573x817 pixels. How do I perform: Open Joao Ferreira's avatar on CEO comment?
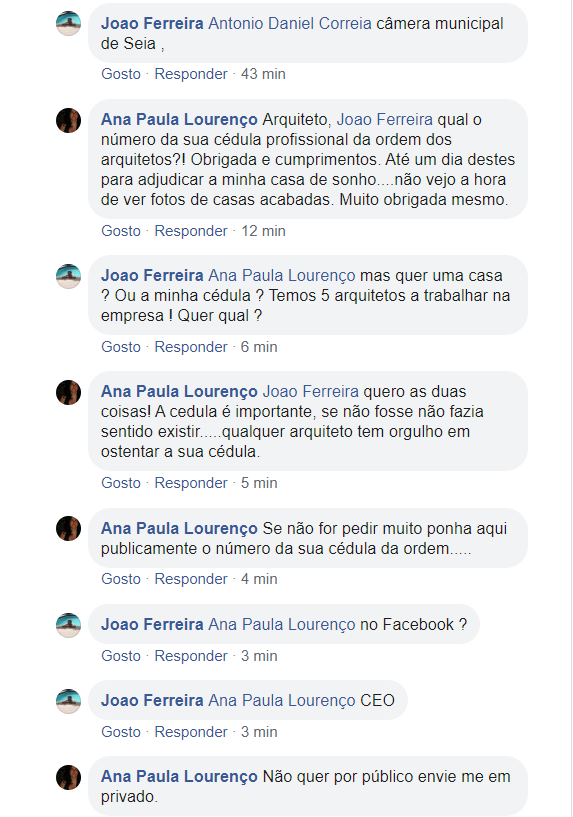pyautogui.click(x=68, y=701)
